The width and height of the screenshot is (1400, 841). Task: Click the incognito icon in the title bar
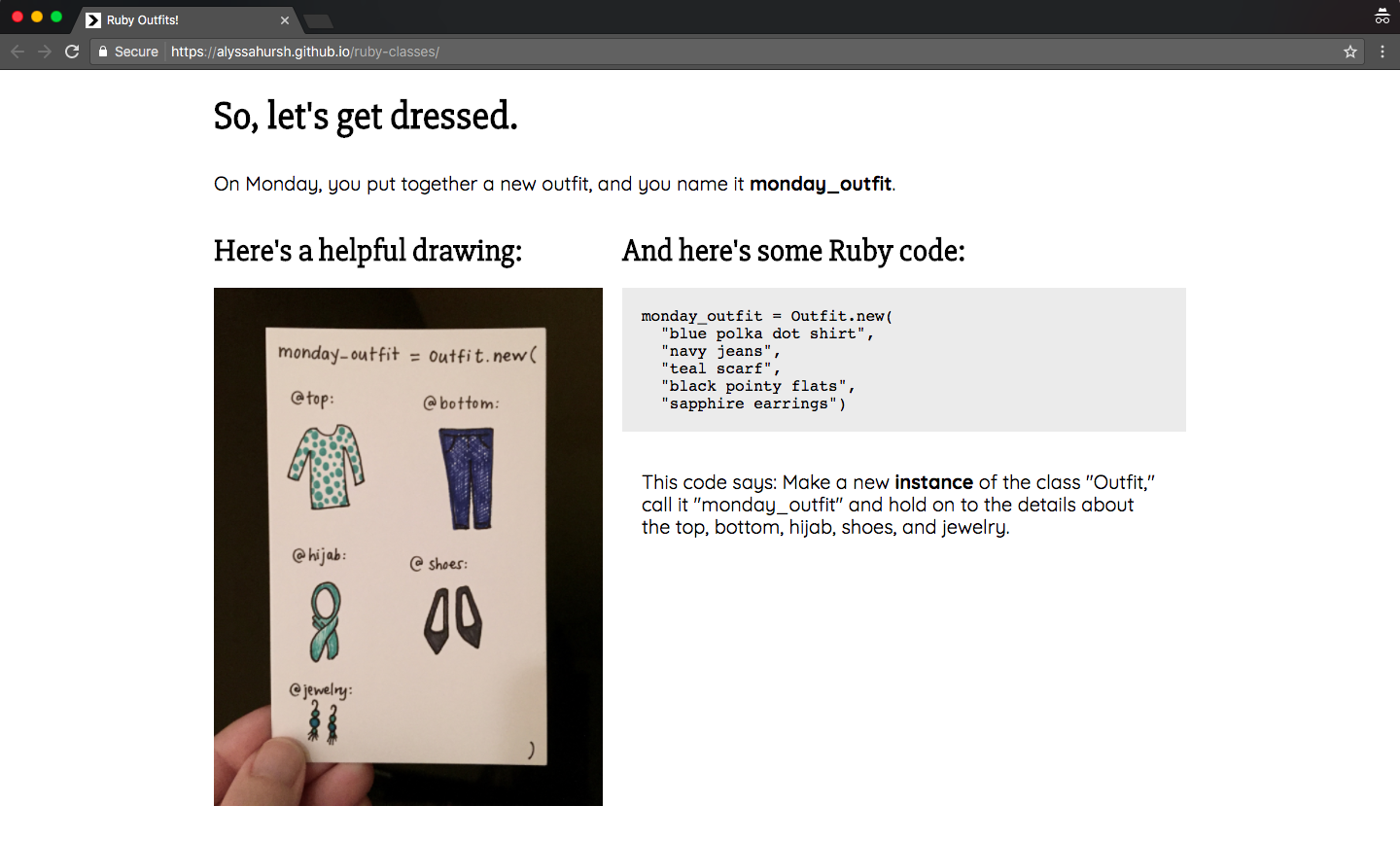(x=1382, y=17)
